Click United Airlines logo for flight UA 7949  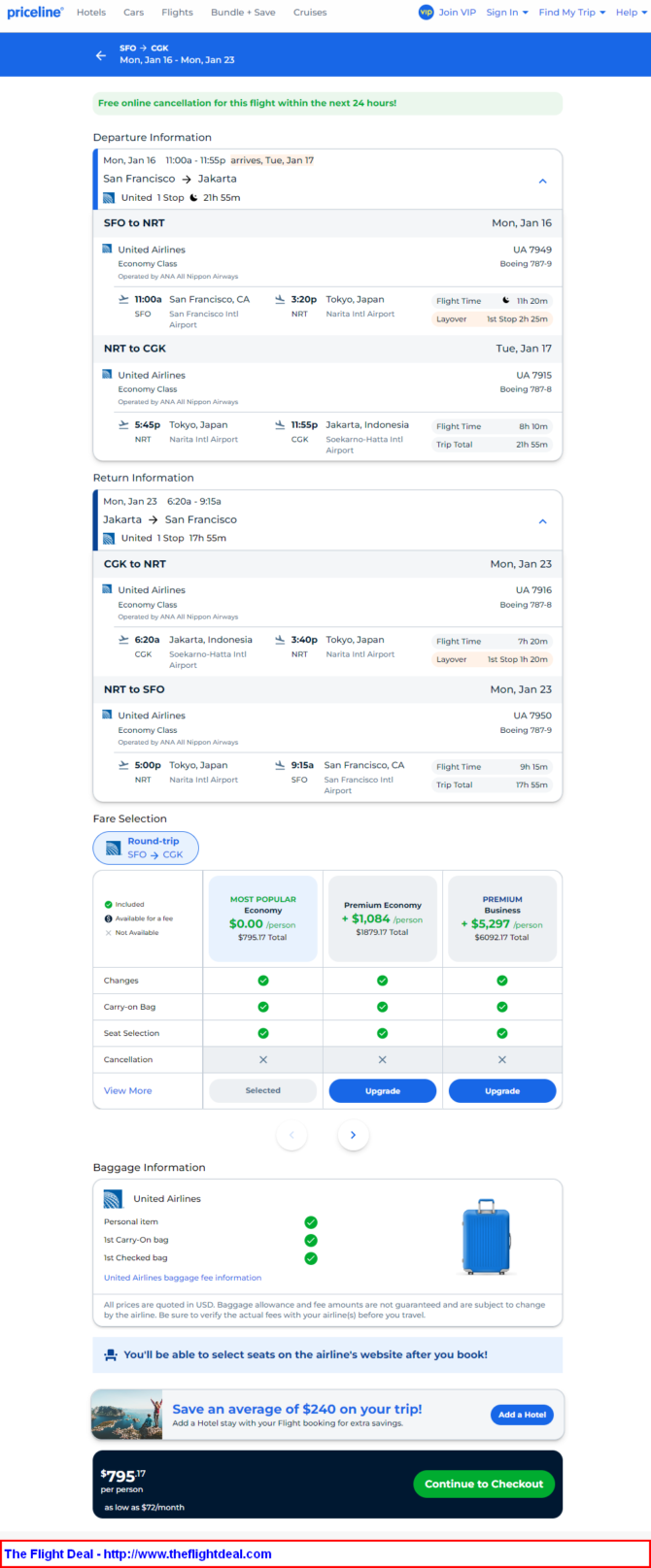pos(107,250)
